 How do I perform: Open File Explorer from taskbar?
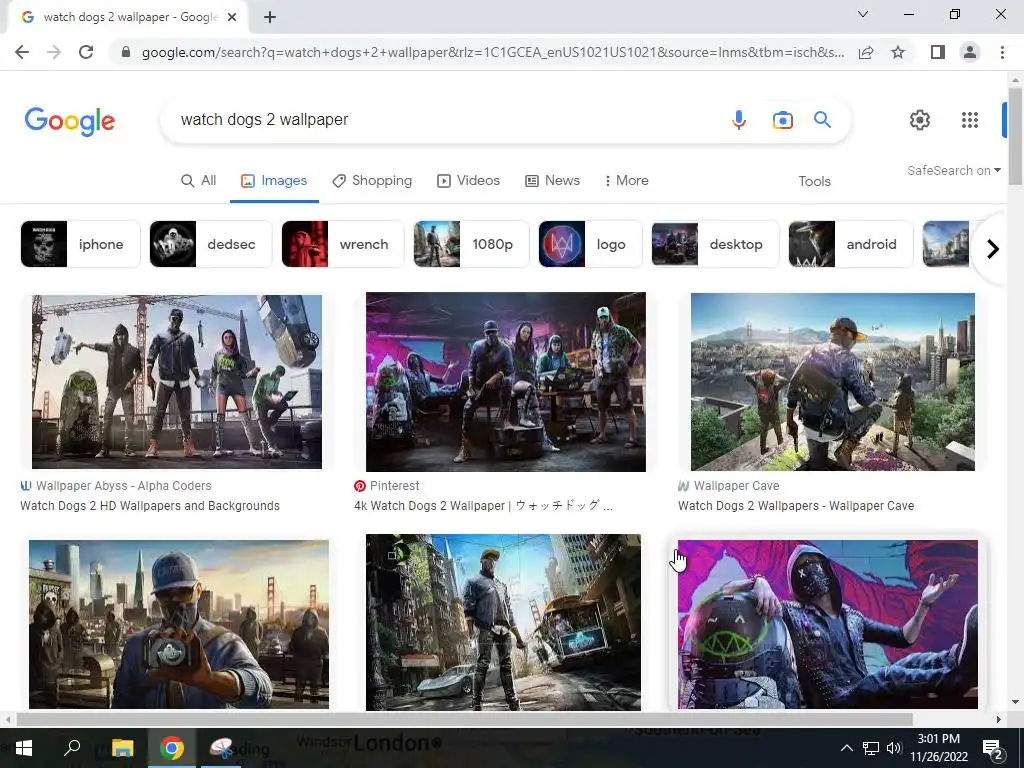coord(122,748)
